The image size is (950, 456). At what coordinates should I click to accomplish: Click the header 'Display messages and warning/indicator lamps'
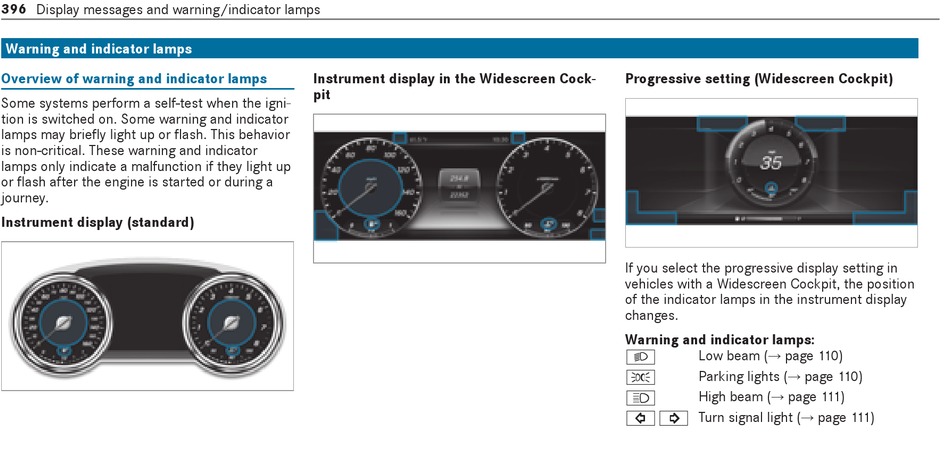point(179,10)
